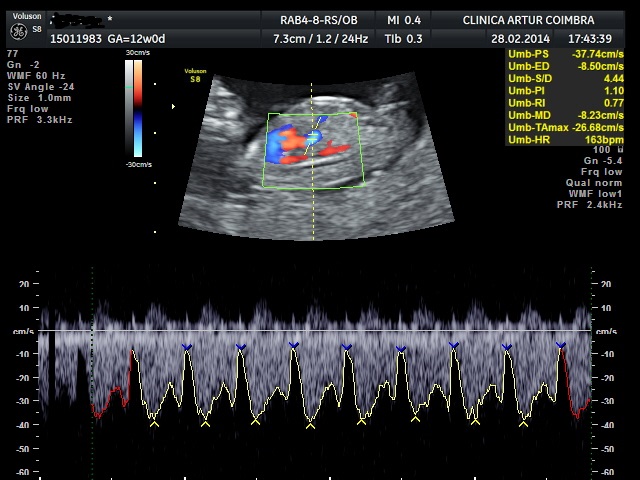Click the RAB4-8-RS/OB probe label
Screen dimensions: 640x480
pyautogui.click(x=318, y=20)
